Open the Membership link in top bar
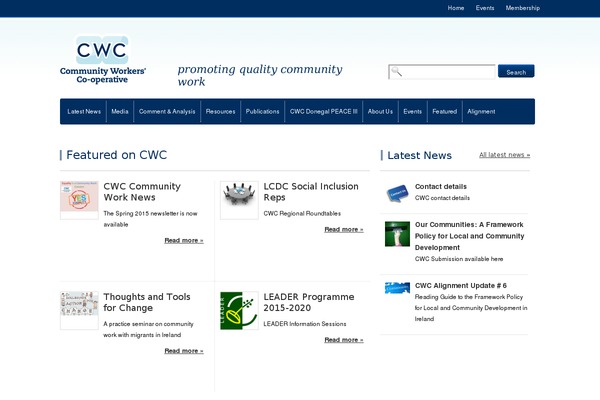600x400 pixels. (x=523, y=8)
